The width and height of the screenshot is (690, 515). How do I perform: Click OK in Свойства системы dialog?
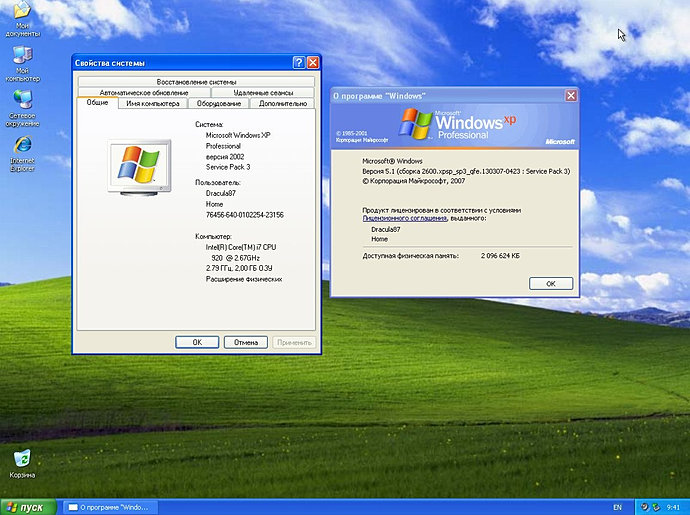click(x=197, y=342)
